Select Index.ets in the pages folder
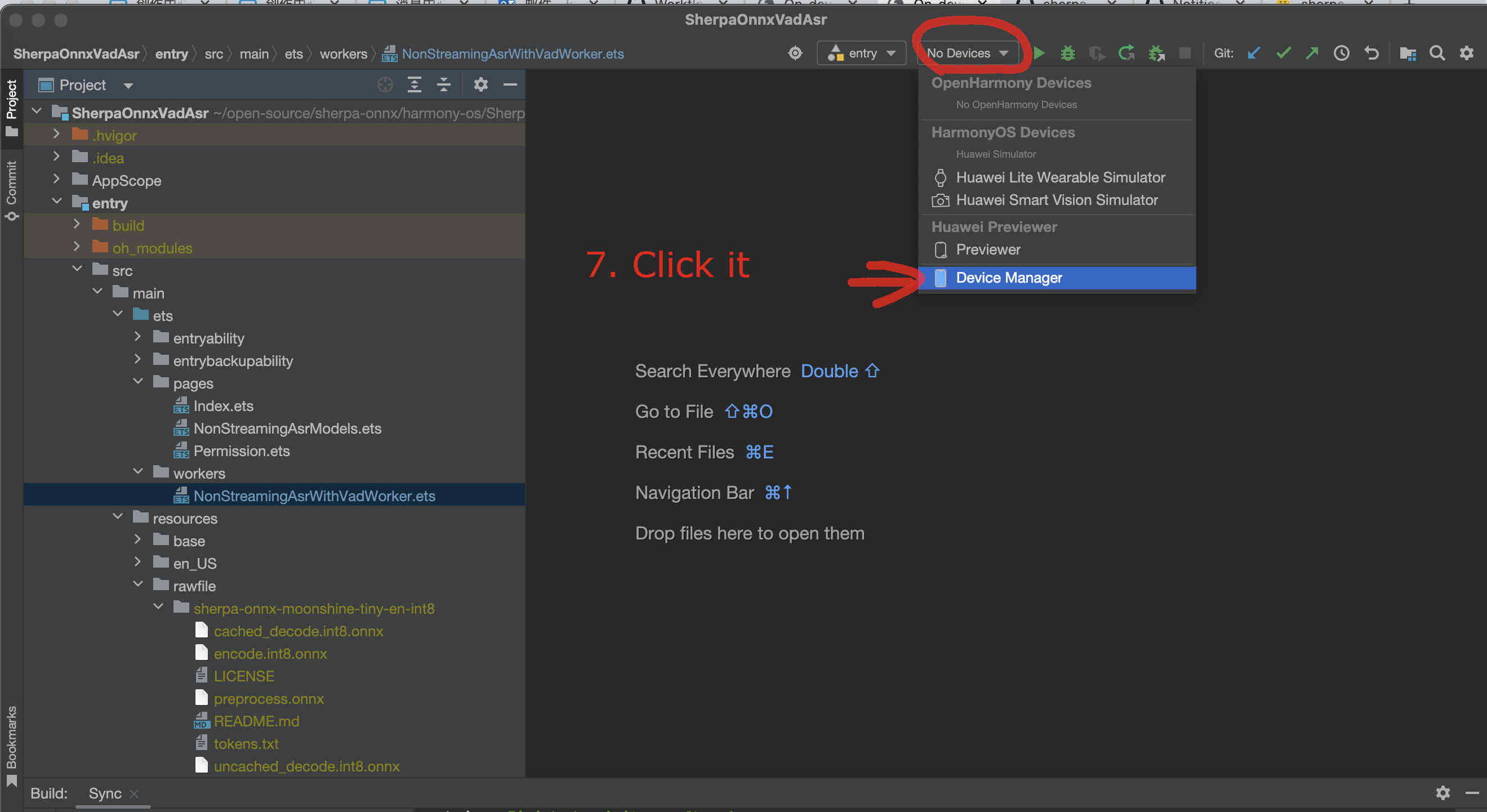This screenshot has width=1487, height=812. (x=224, y=405)
